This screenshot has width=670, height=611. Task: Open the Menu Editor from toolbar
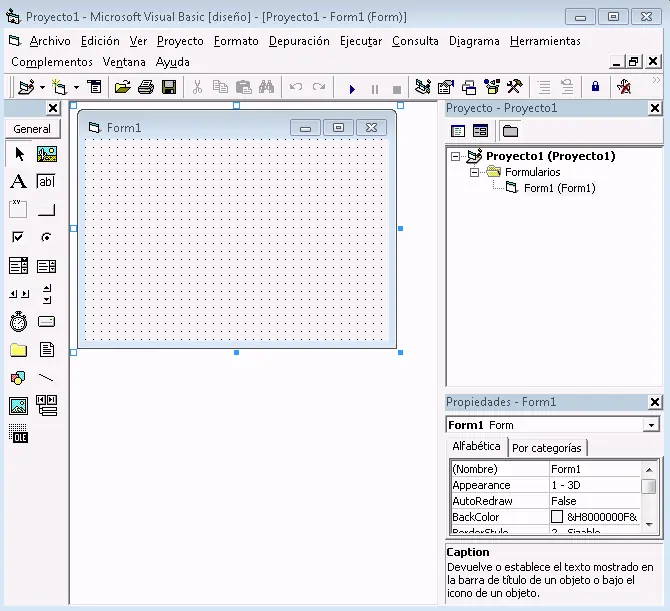[x=94, y=87]
